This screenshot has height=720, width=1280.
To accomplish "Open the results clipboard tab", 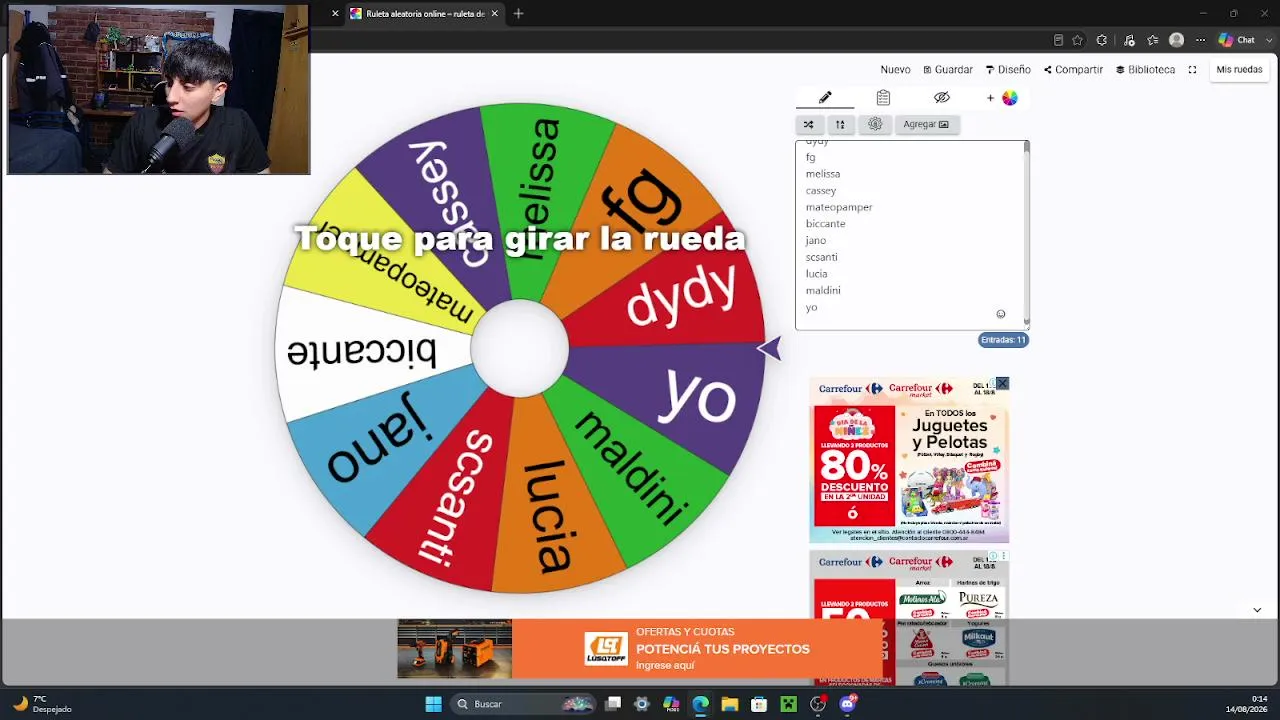I will (x=883, y=97).
